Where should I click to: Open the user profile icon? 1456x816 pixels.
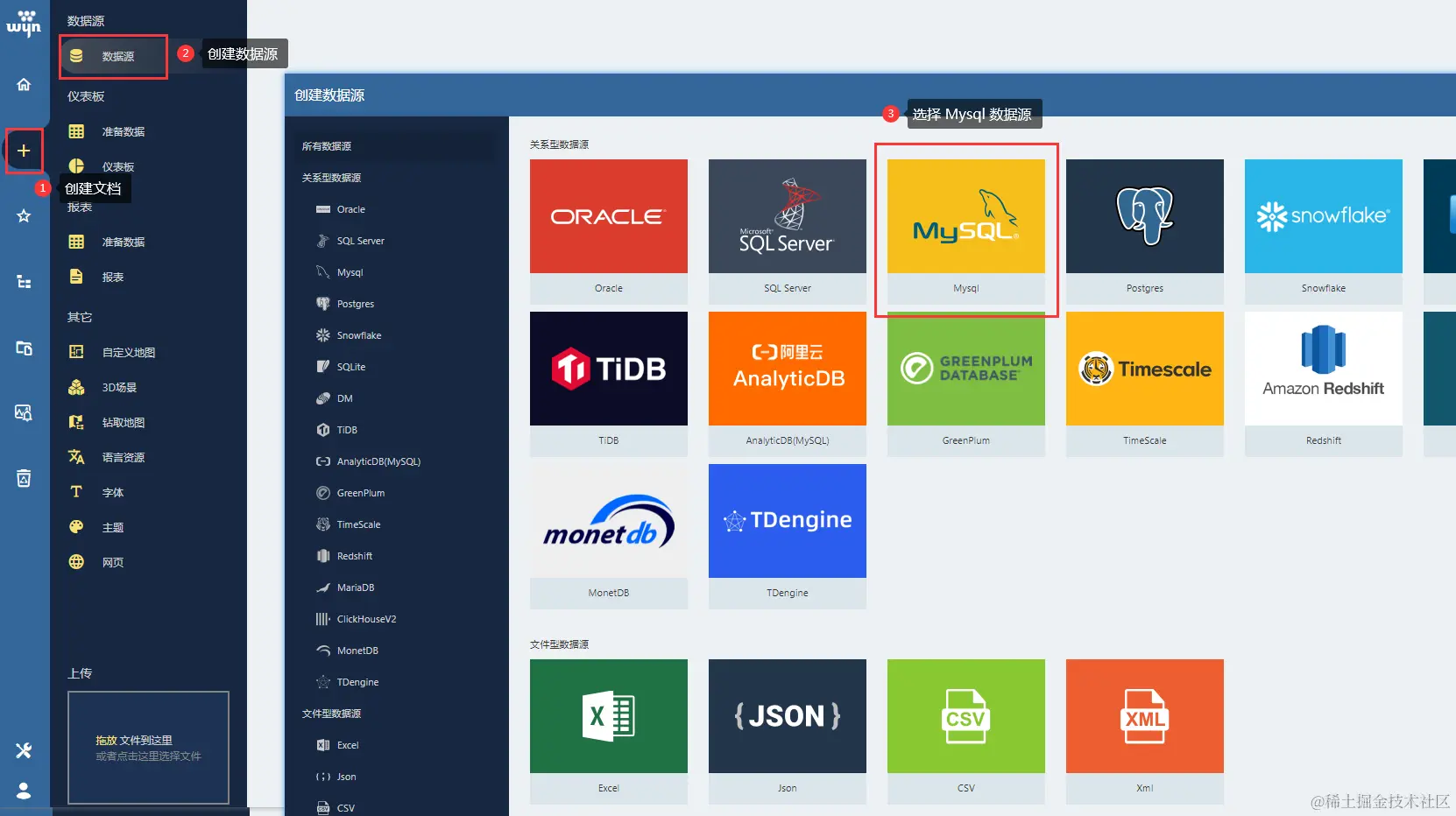point(24,791)
